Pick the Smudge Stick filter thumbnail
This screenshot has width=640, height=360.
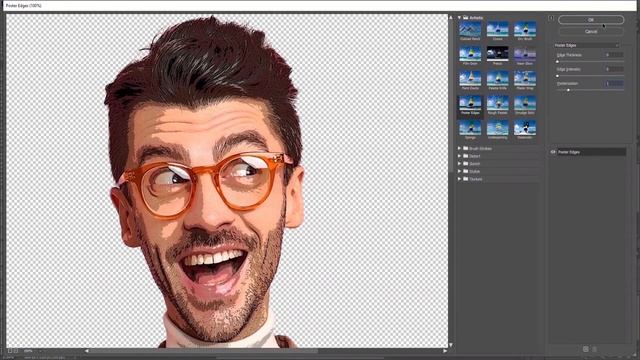pos(525,104)
